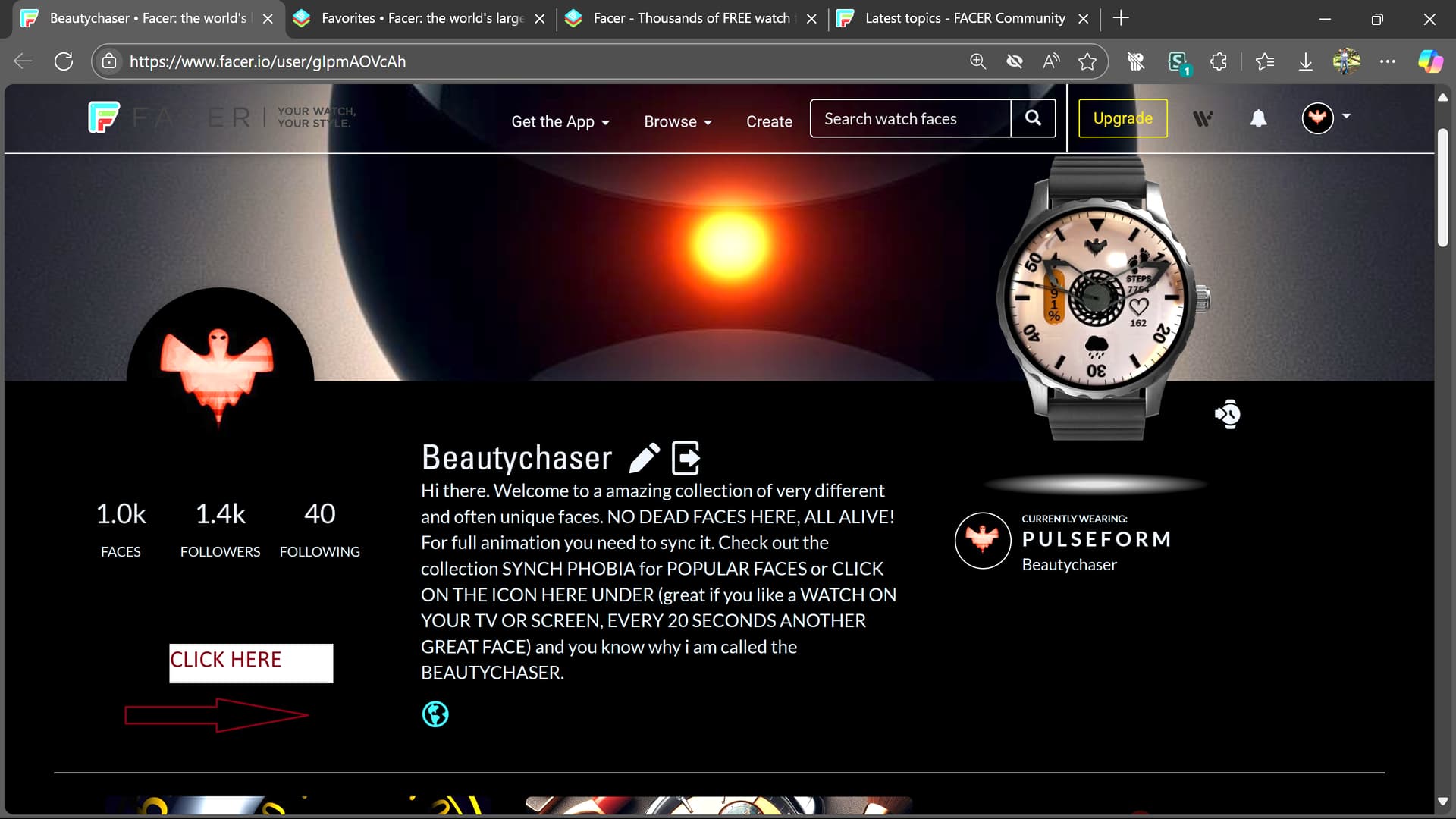The height and width of the screenshot is (819, 1456).
Task: Click the green S extension icon
Action: pos(1178,62)
